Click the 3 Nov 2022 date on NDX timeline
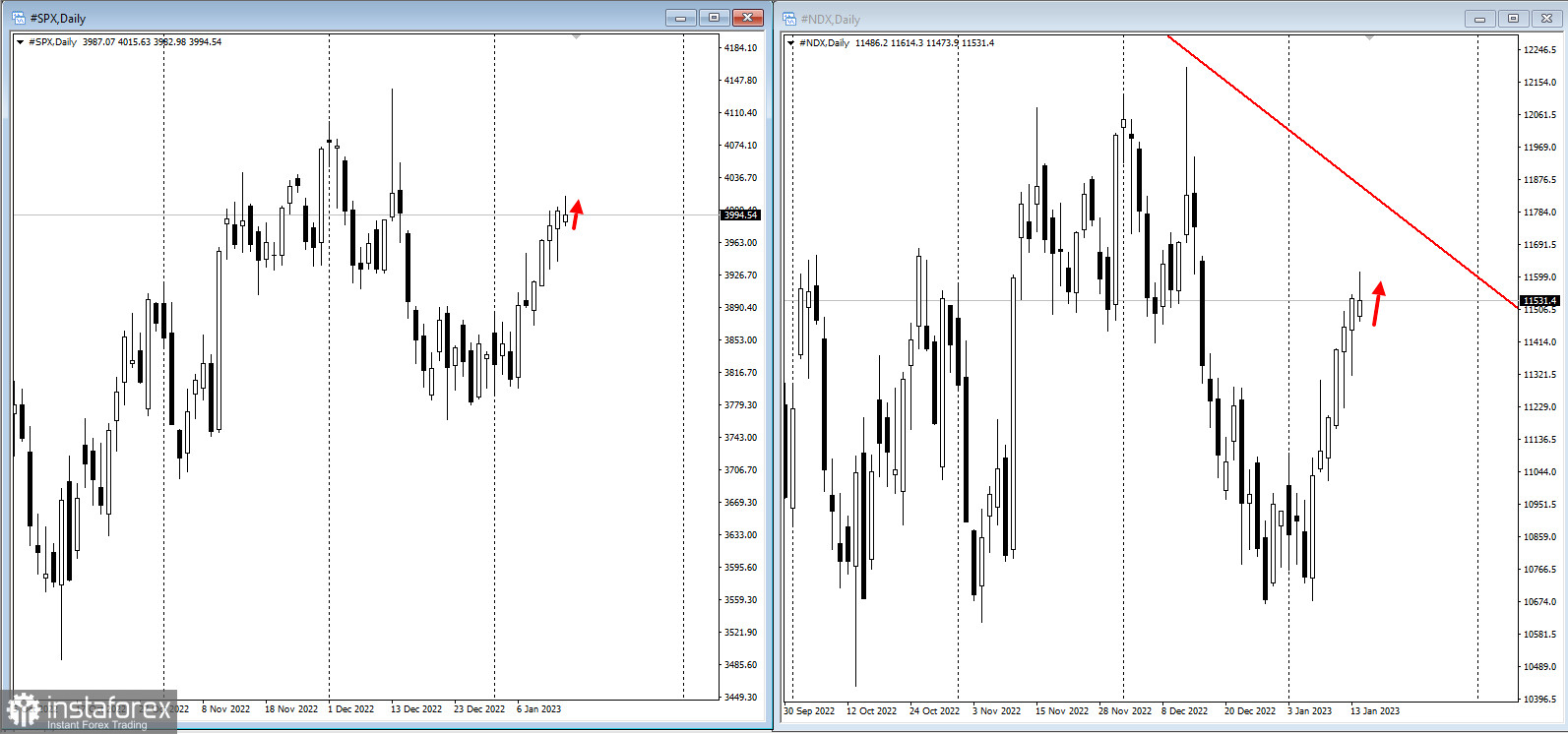 point(996,711)
